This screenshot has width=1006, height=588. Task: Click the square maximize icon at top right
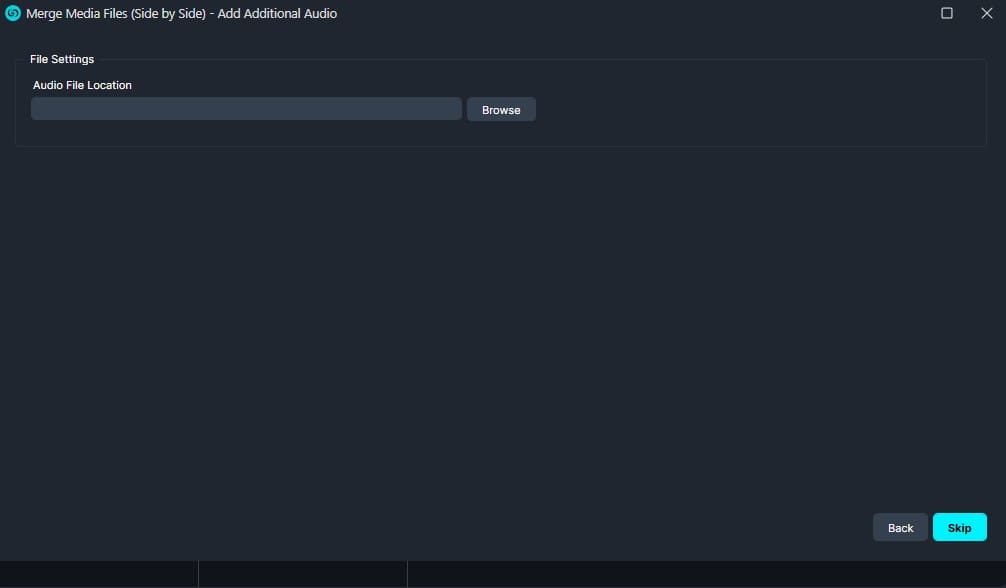point(947,13)
